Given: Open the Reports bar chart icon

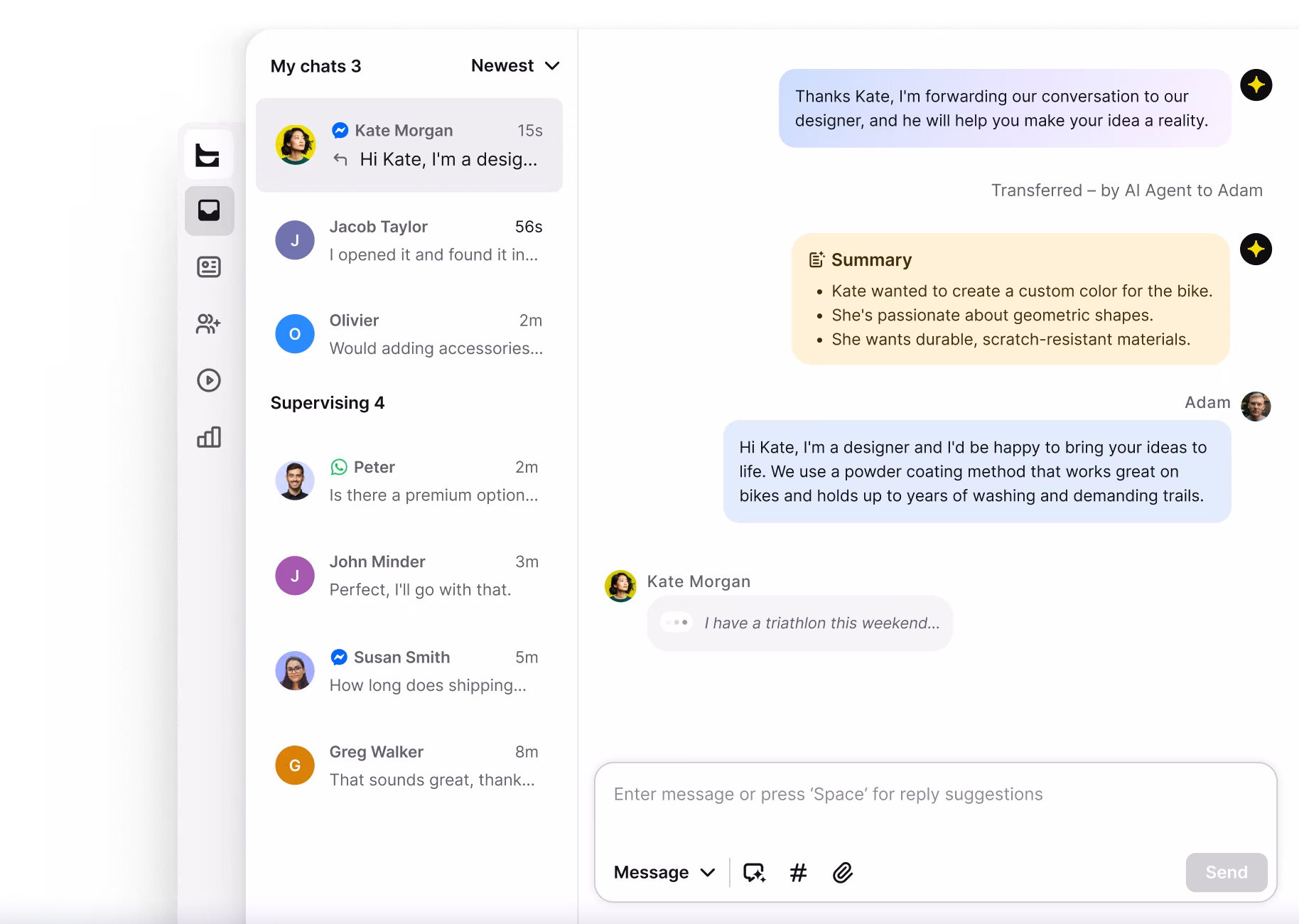Looking at the screenshot, I should click(x=209, y=437).
